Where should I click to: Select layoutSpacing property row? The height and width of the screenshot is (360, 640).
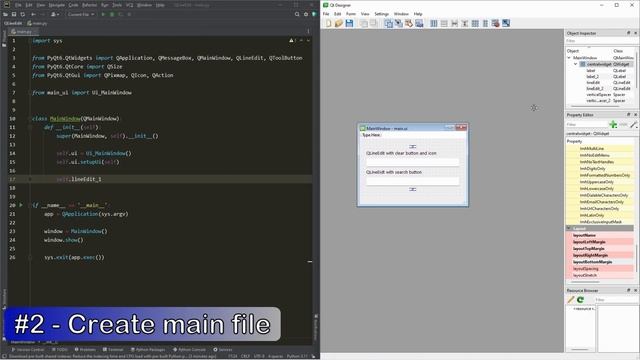pyautogui.click(x=599, y=269)
